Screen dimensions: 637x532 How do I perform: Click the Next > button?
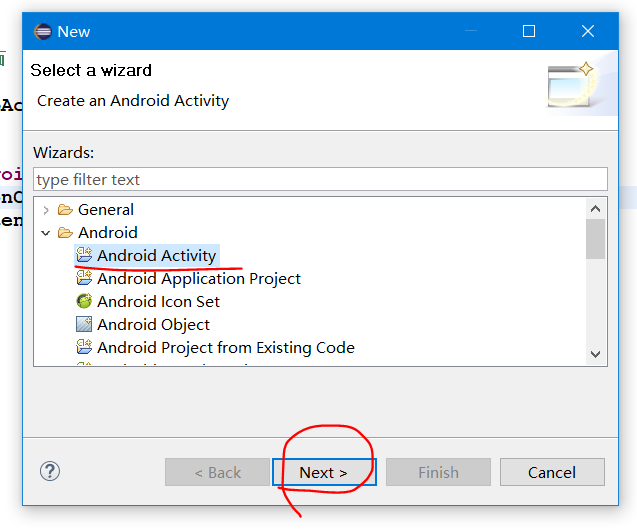[324, 472]
